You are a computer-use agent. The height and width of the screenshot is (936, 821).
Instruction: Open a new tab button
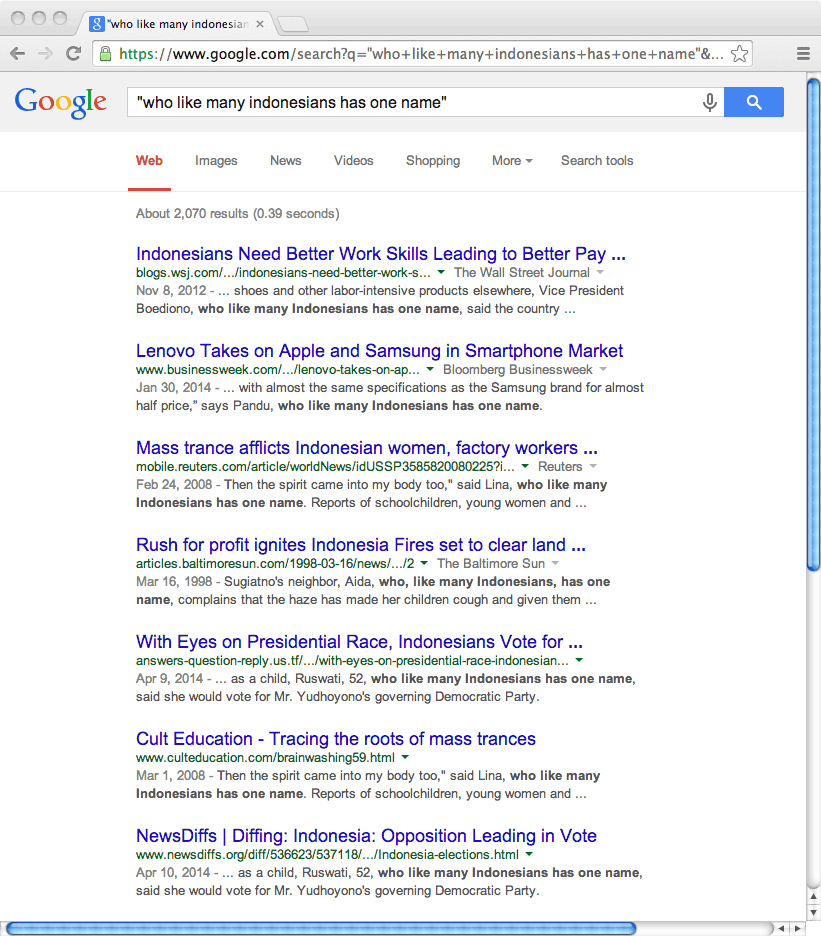(x=293, y=24)
